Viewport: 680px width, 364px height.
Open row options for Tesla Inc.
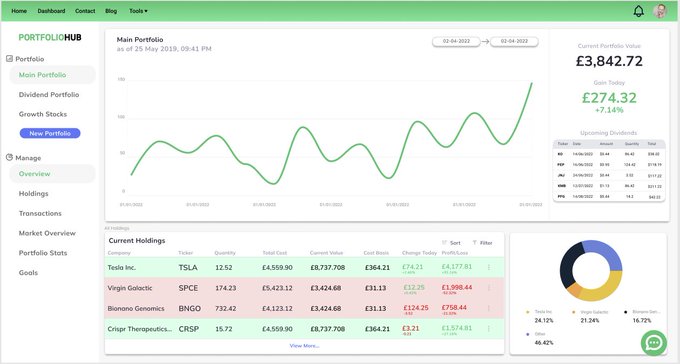click(x=489, y=267)
